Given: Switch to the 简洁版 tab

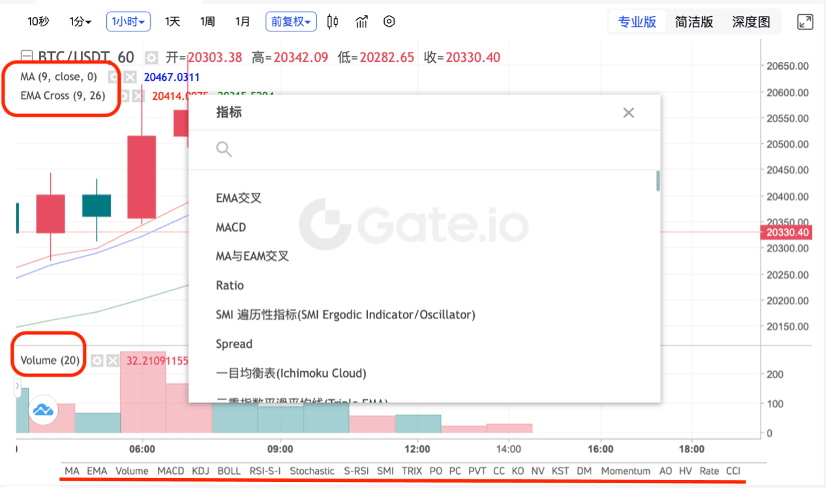Looking at the screenshot, I should click(694, 21).
